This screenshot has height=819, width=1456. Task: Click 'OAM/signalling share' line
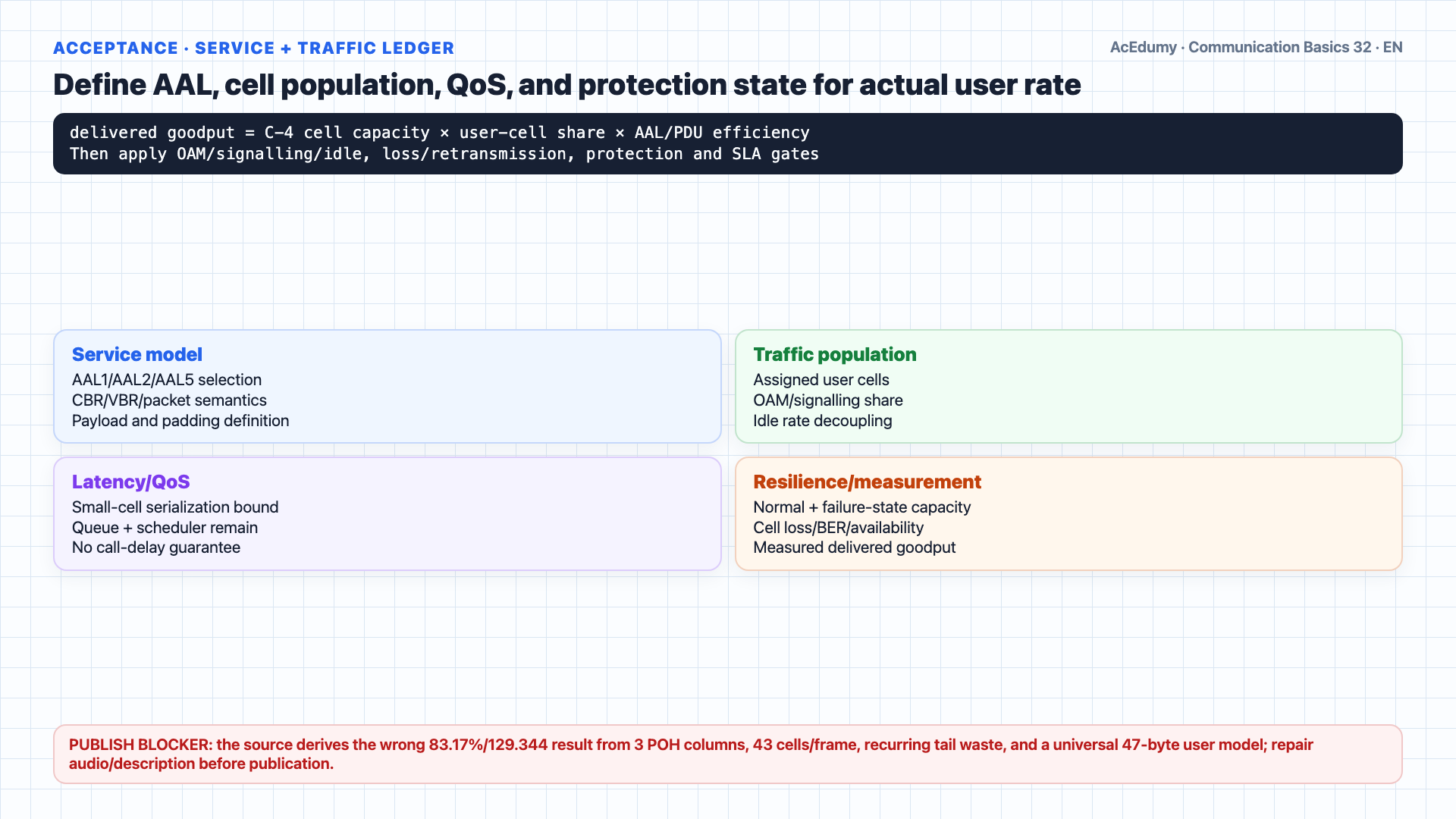(x=828, y=400)
